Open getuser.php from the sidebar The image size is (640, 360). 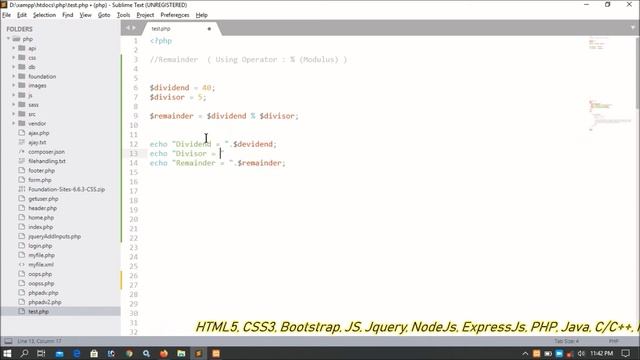tap(43, 199)
